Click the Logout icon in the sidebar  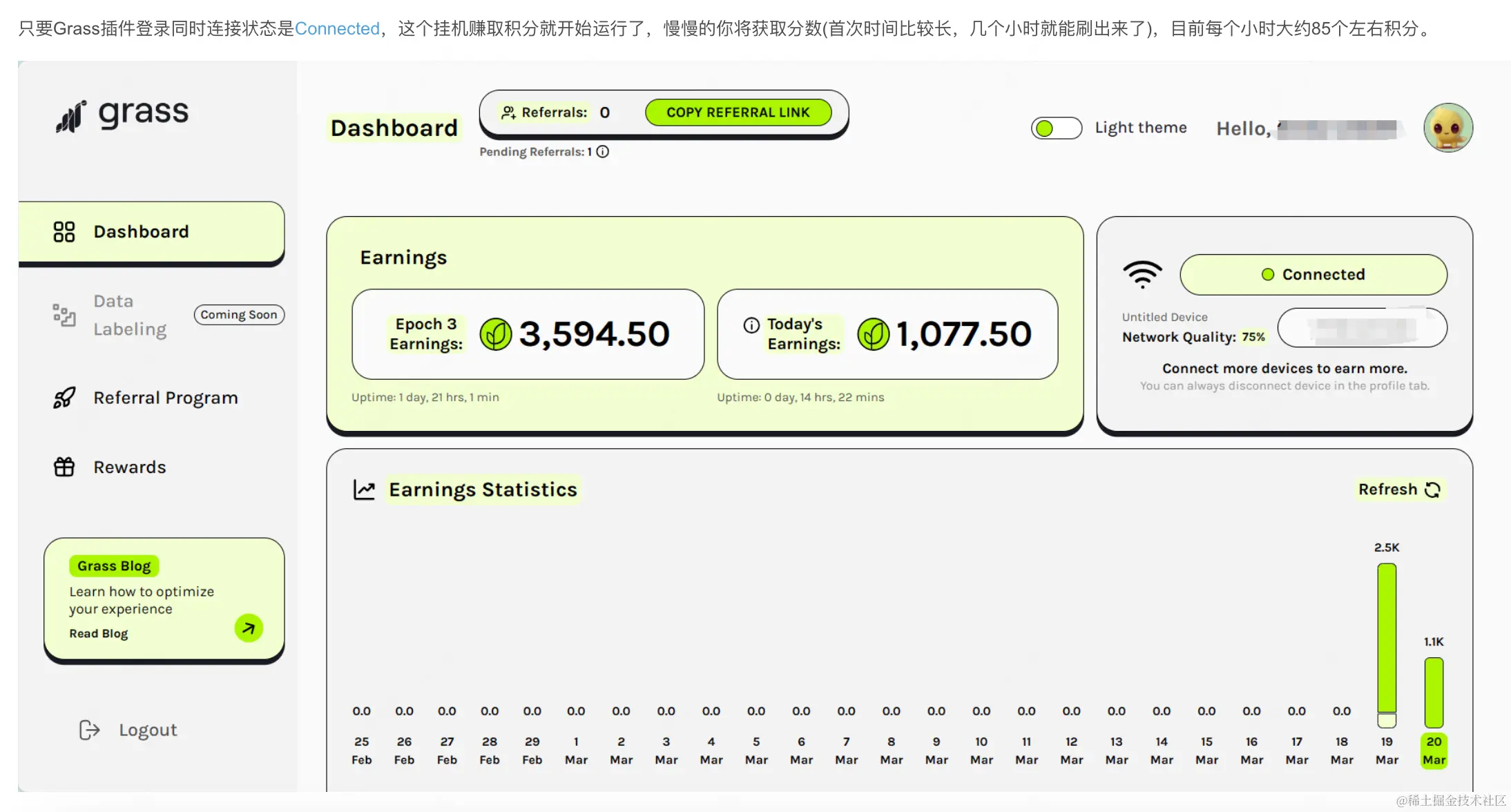tap(89, 730)
